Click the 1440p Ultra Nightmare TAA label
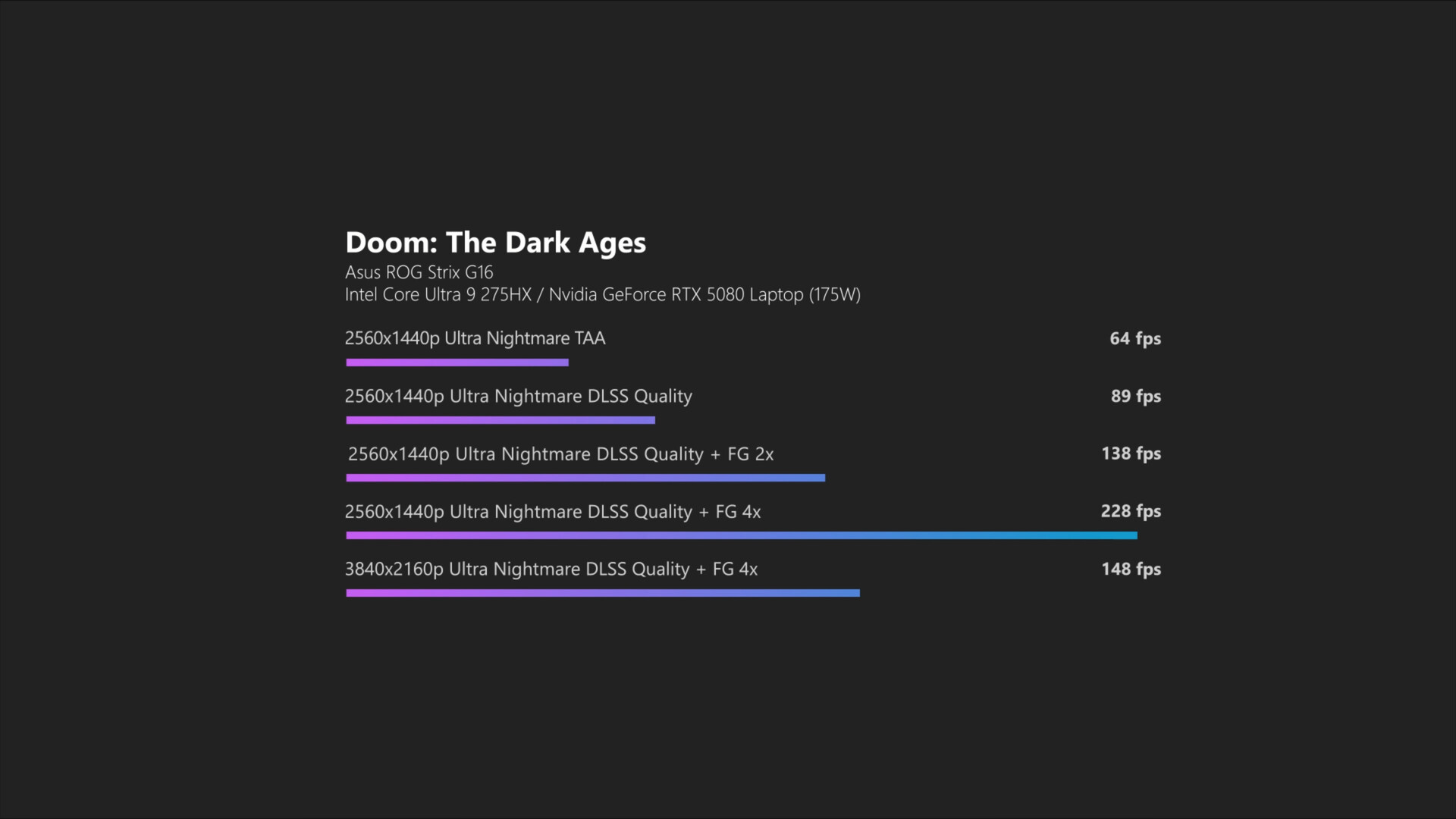This screenshot has width=1456, height=819. 475,338
